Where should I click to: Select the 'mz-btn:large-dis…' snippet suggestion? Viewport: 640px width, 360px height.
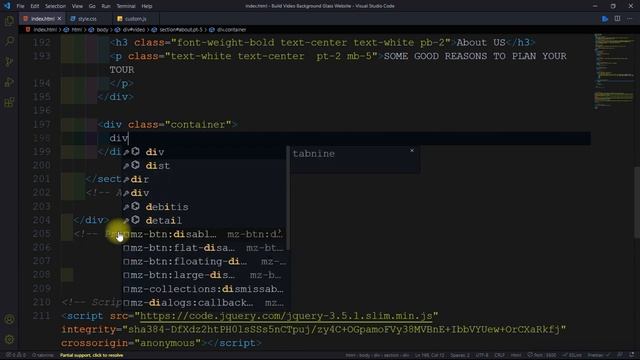(204, 275)
